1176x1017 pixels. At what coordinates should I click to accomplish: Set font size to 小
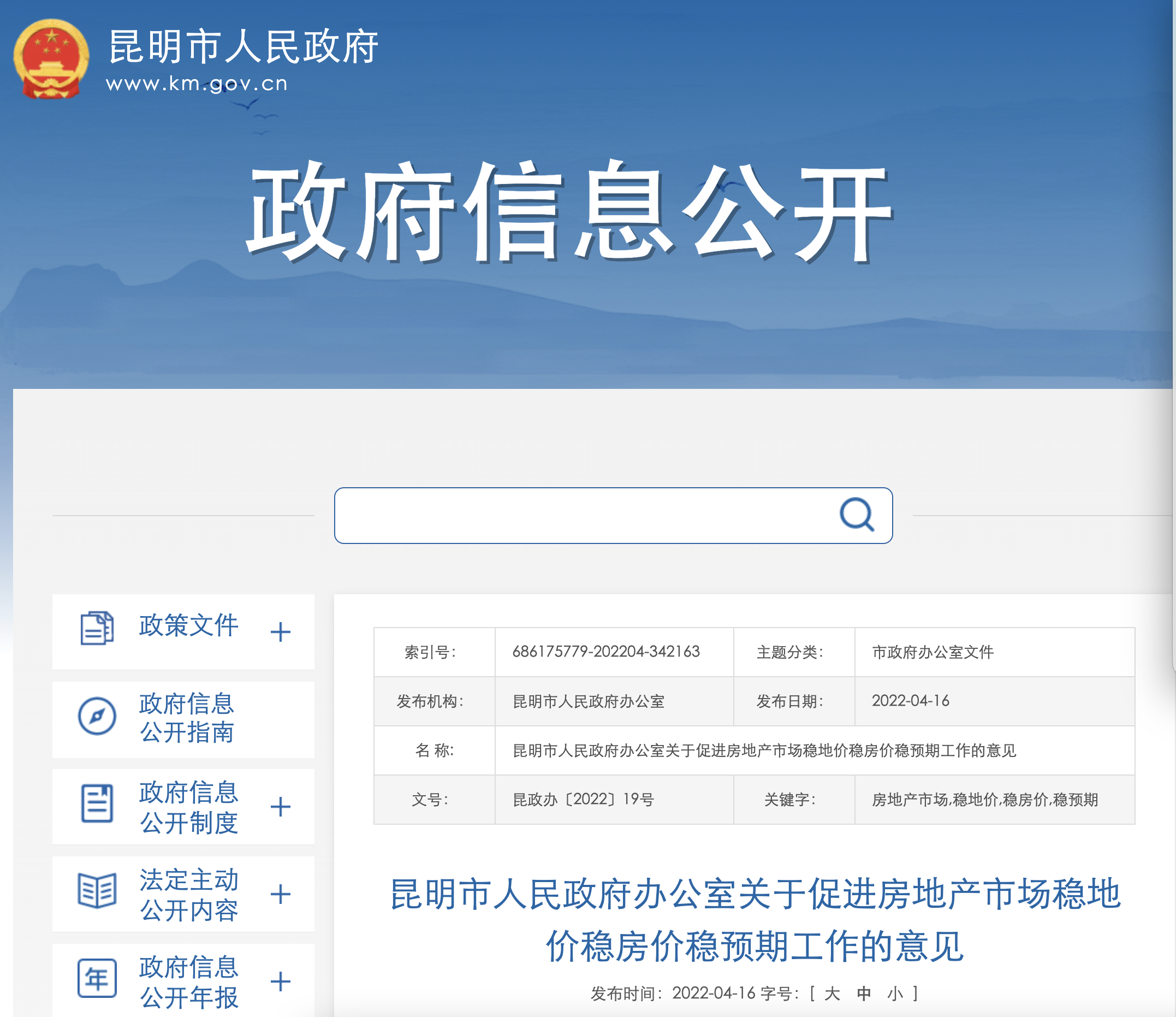[x=895, y=994]
